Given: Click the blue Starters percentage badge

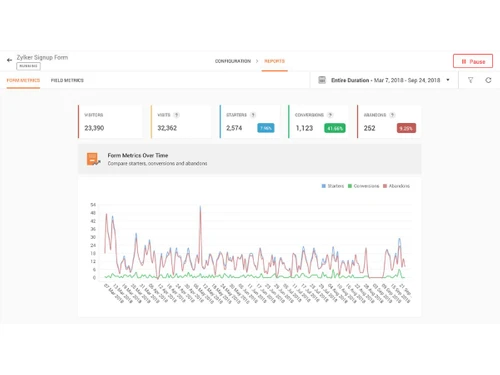Looking at the screenshot, I should tap(266, 128).
